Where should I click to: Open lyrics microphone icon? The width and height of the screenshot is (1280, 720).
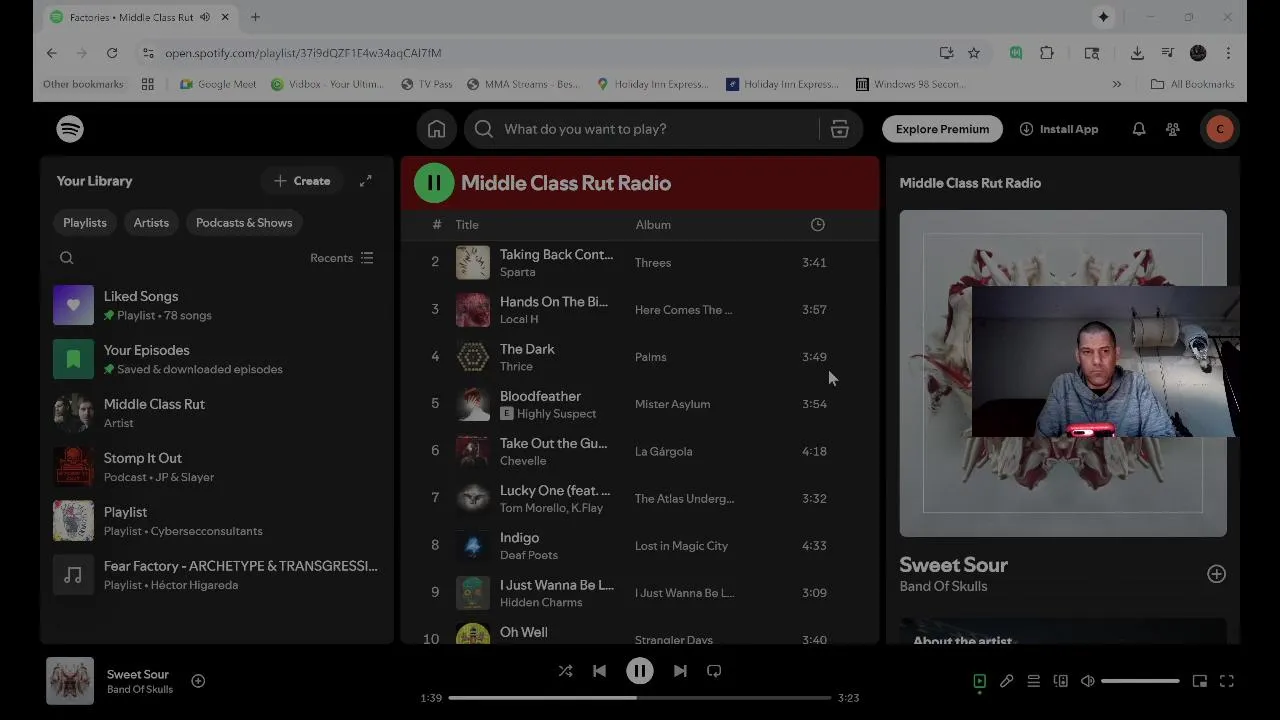[1007, 681]
